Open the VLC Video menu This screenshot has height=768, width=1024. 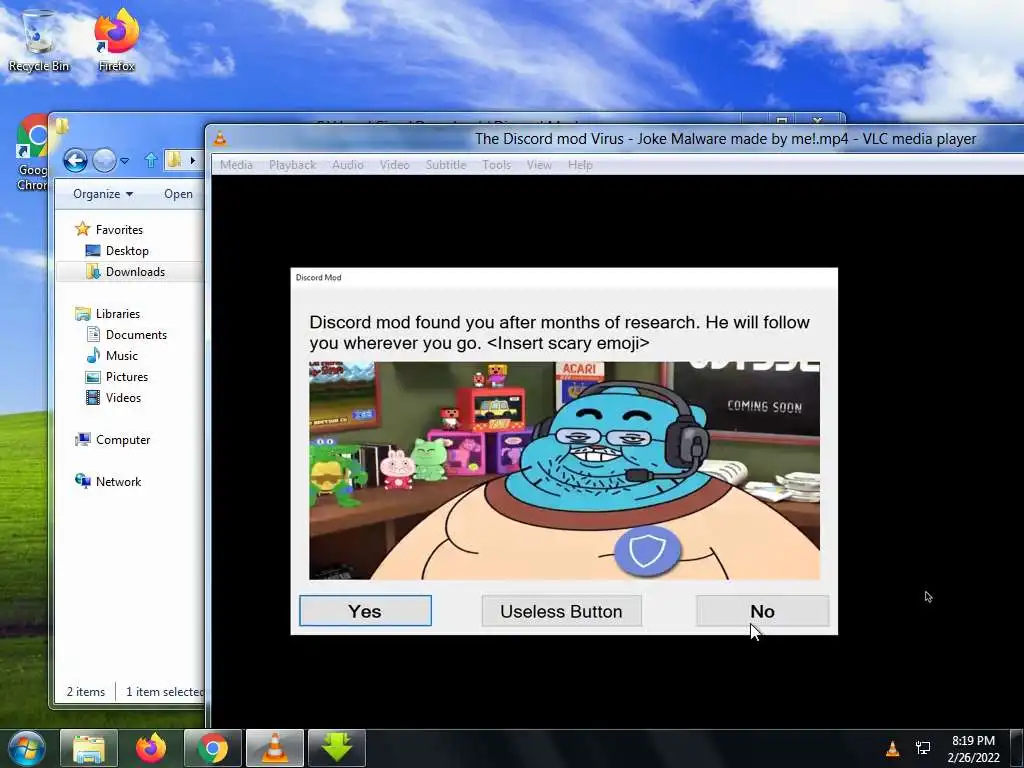click(394, 165)
